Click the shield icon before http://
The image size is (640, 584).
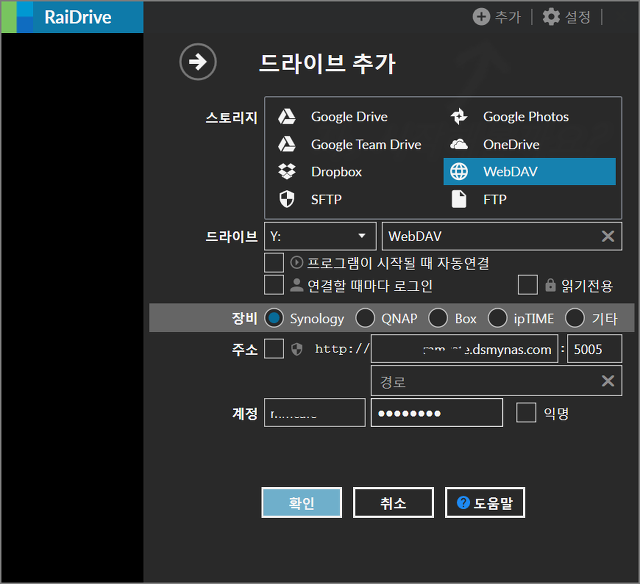tap(297, 349)
